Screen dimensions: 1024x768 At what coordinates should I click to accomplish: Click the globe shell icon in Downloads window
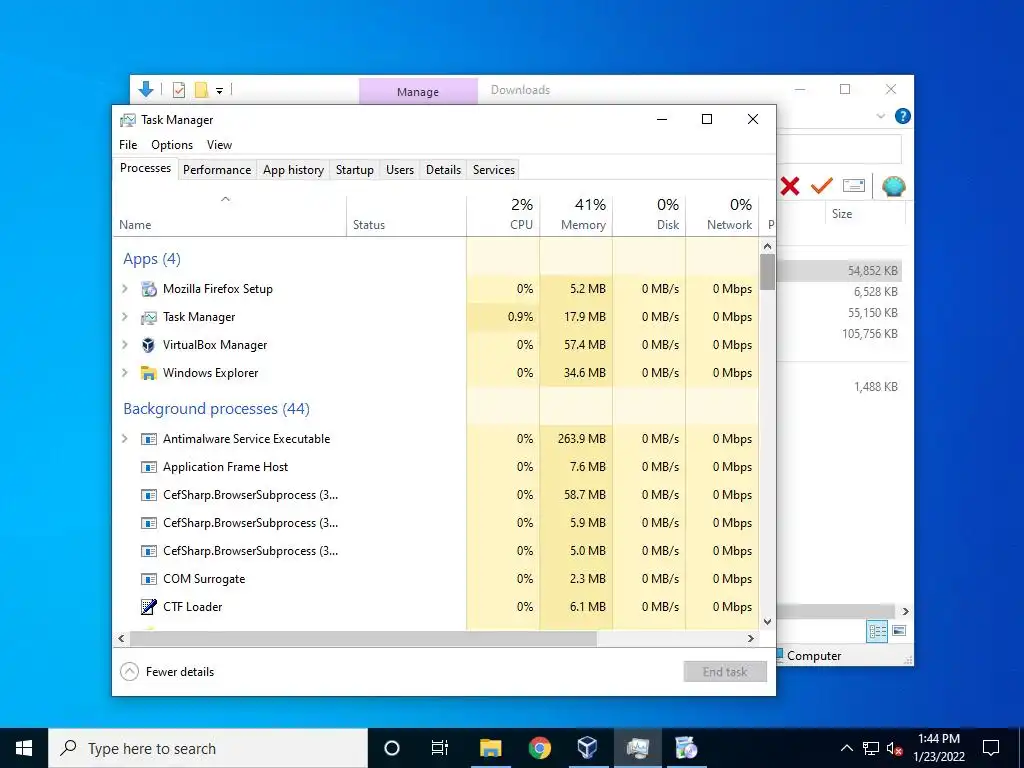pyautogui.click(x=893, y=186)
